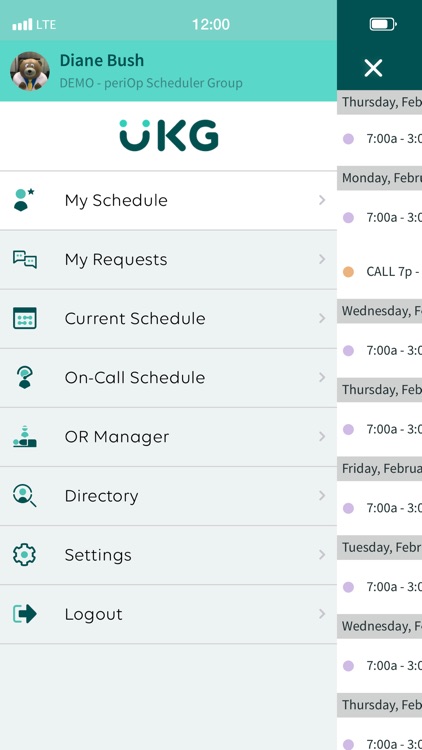
Task: Click the Logout label
Action: coord(93,614)
